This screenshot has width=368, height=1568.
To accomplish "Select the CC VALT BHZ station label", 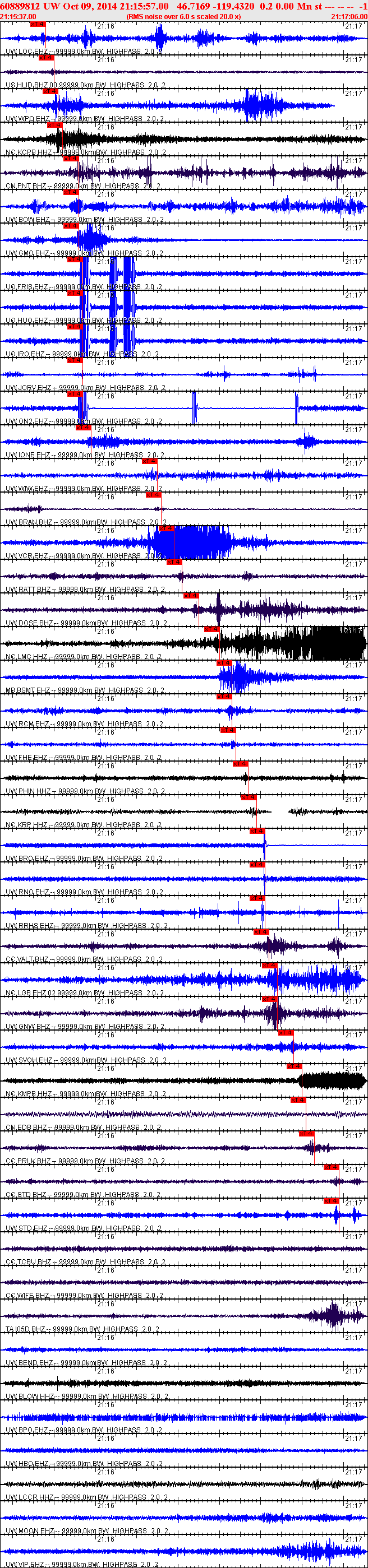I will [x=84, y=959].
